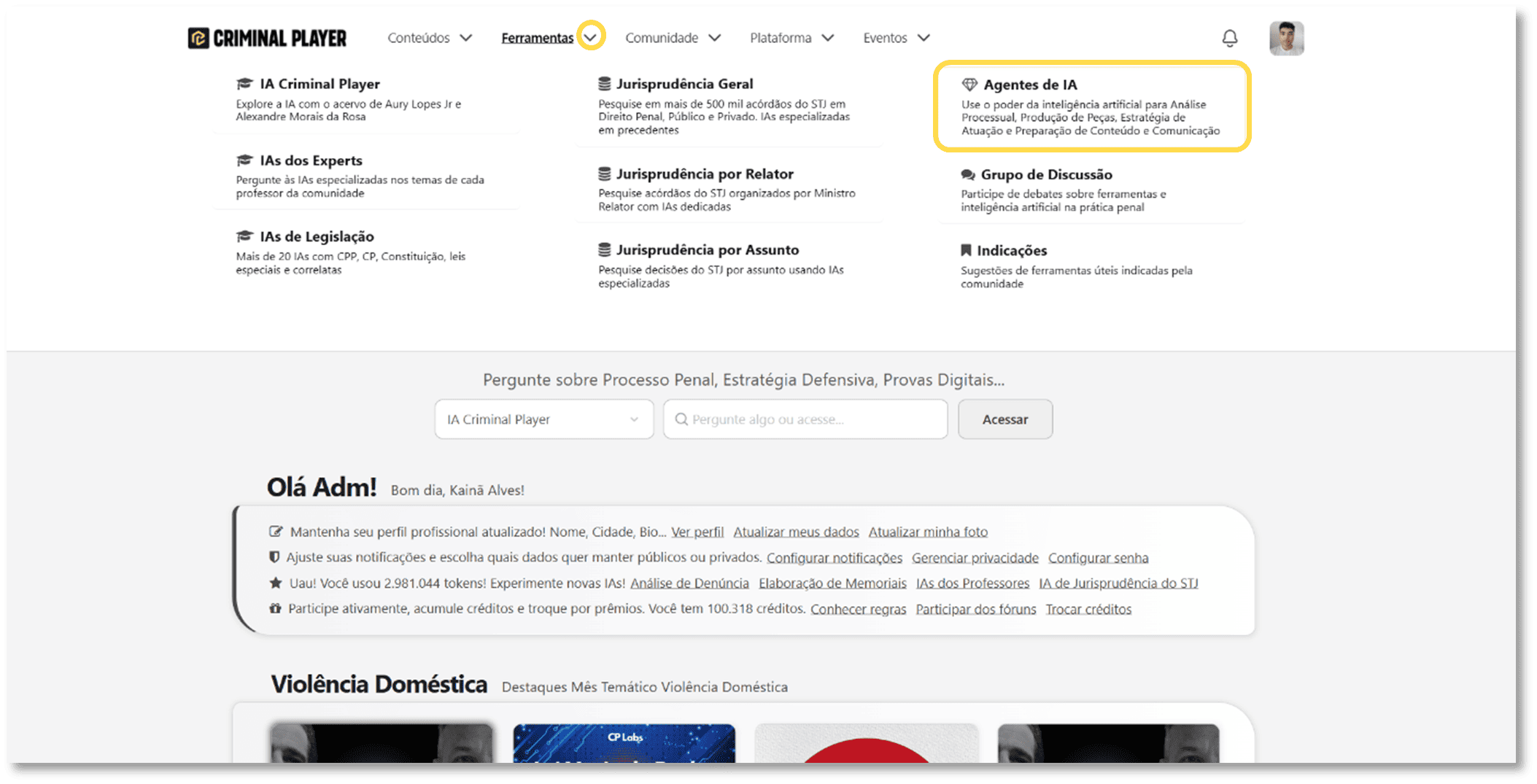Click the Acessar button
Viewport: 1537px width, 784px height.
(x=1005, y=419)
